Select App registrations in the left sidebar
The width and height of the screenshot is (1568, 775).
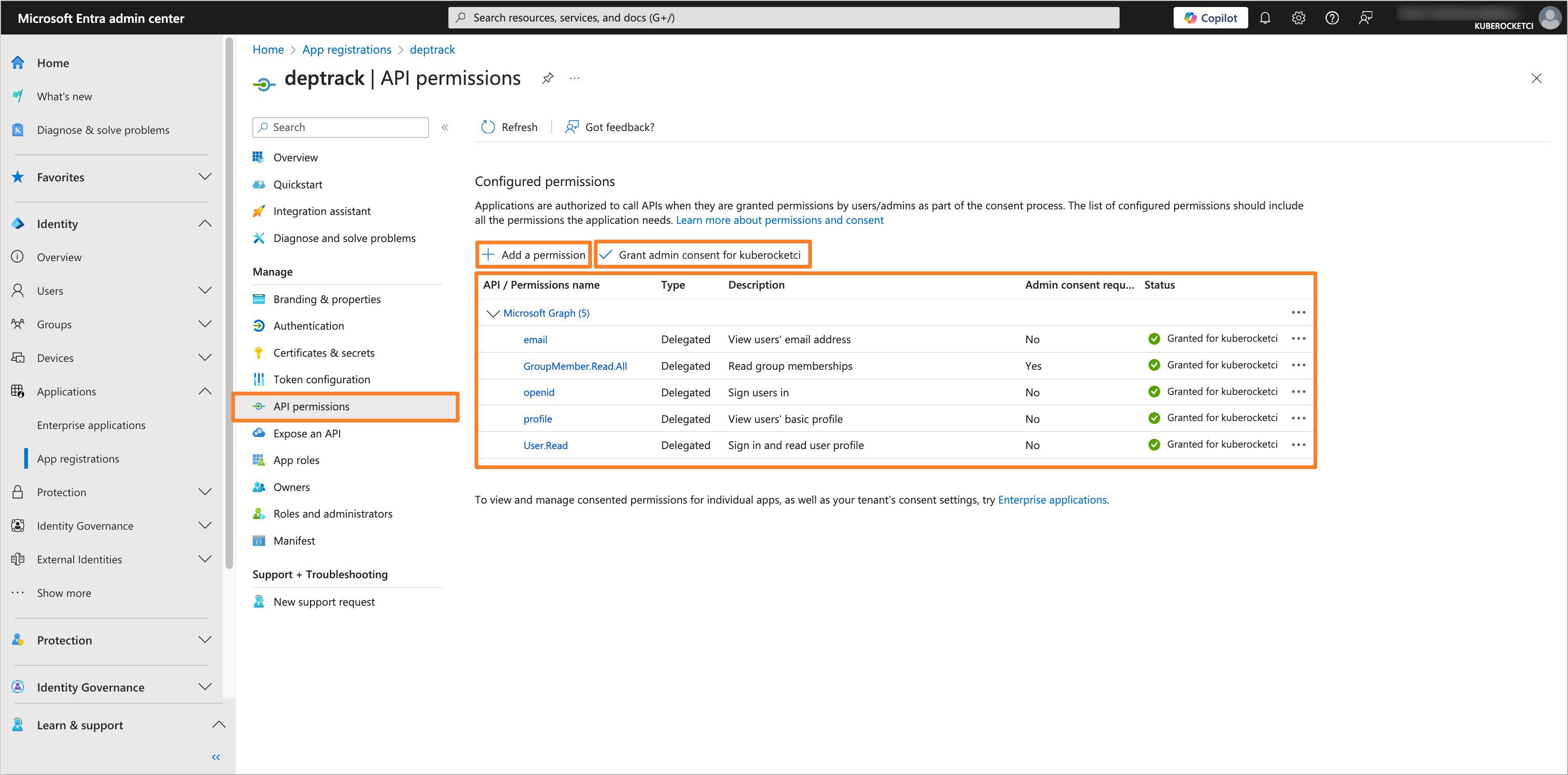[78, 458]
